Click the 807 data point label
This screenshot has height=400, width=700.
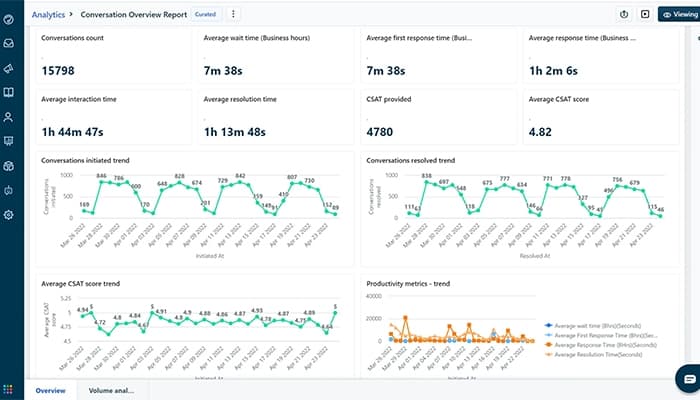click(x=292, y=177)
